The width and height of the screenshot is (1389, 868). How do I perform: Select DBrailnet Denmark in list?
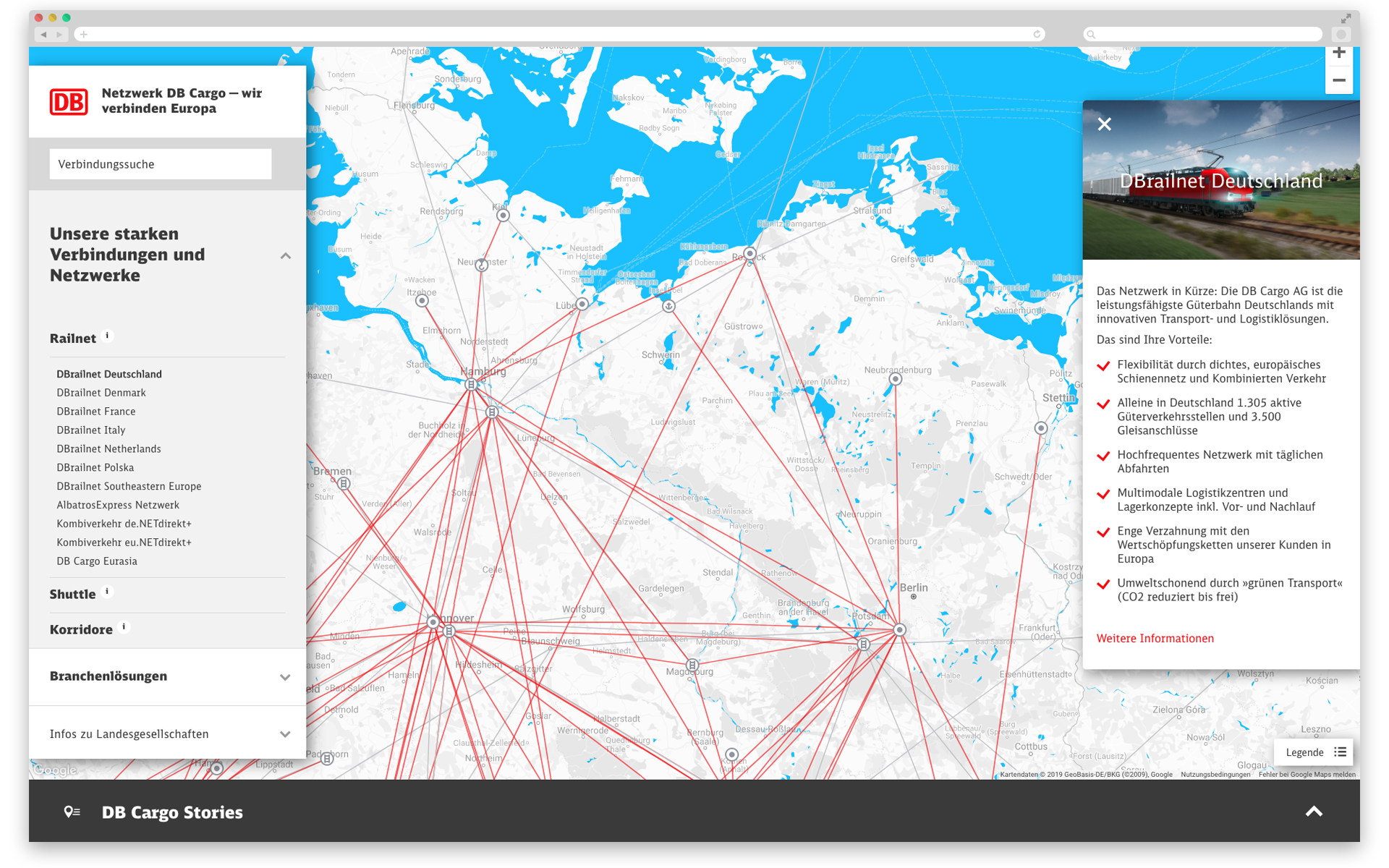[x=101, y=393]
